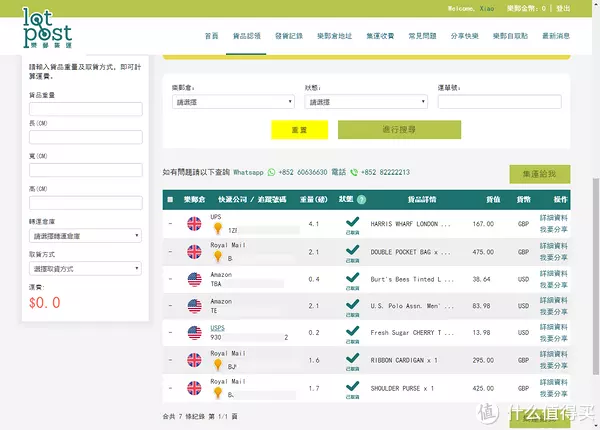Click the item text 'SHOULDER PURSE x 1'
Viewport: 600px width, 430px height.
[x=402, y=388]
